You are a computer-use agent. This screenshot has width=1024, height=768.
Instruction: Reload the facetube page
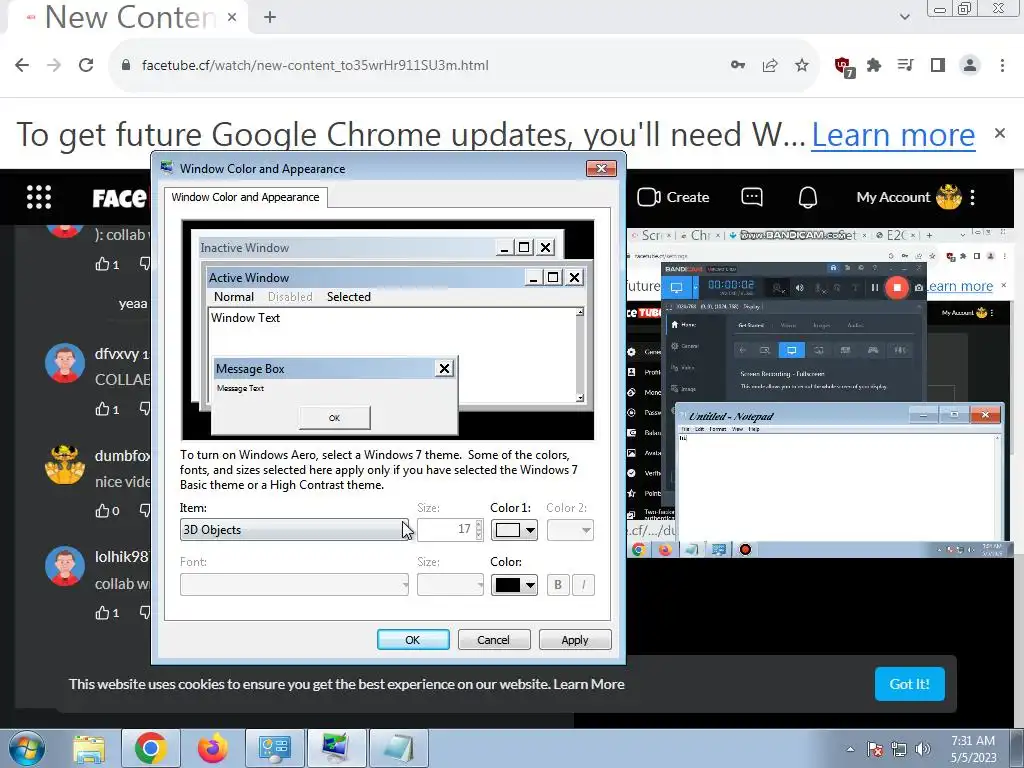(x=86, y=65)
